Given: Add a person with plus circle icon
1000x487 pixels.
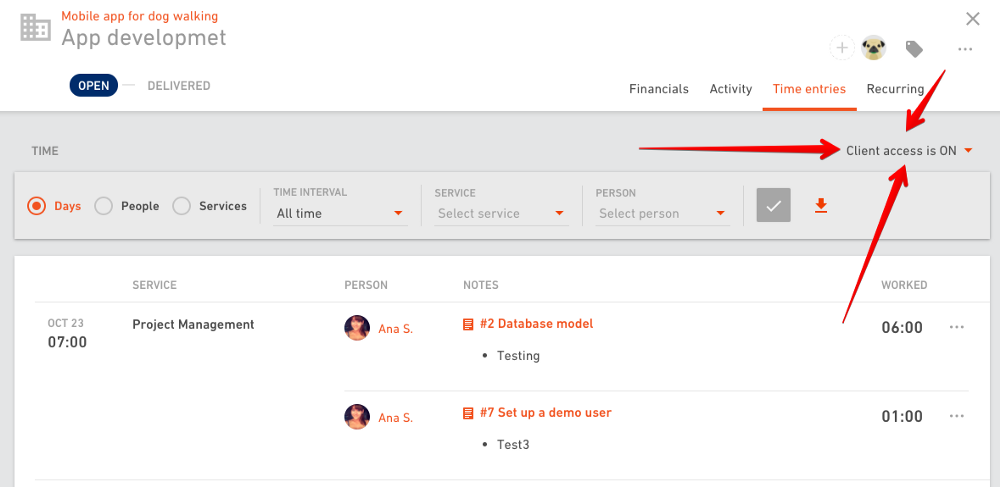Looking at the screenshot, I should click(842, 48).
